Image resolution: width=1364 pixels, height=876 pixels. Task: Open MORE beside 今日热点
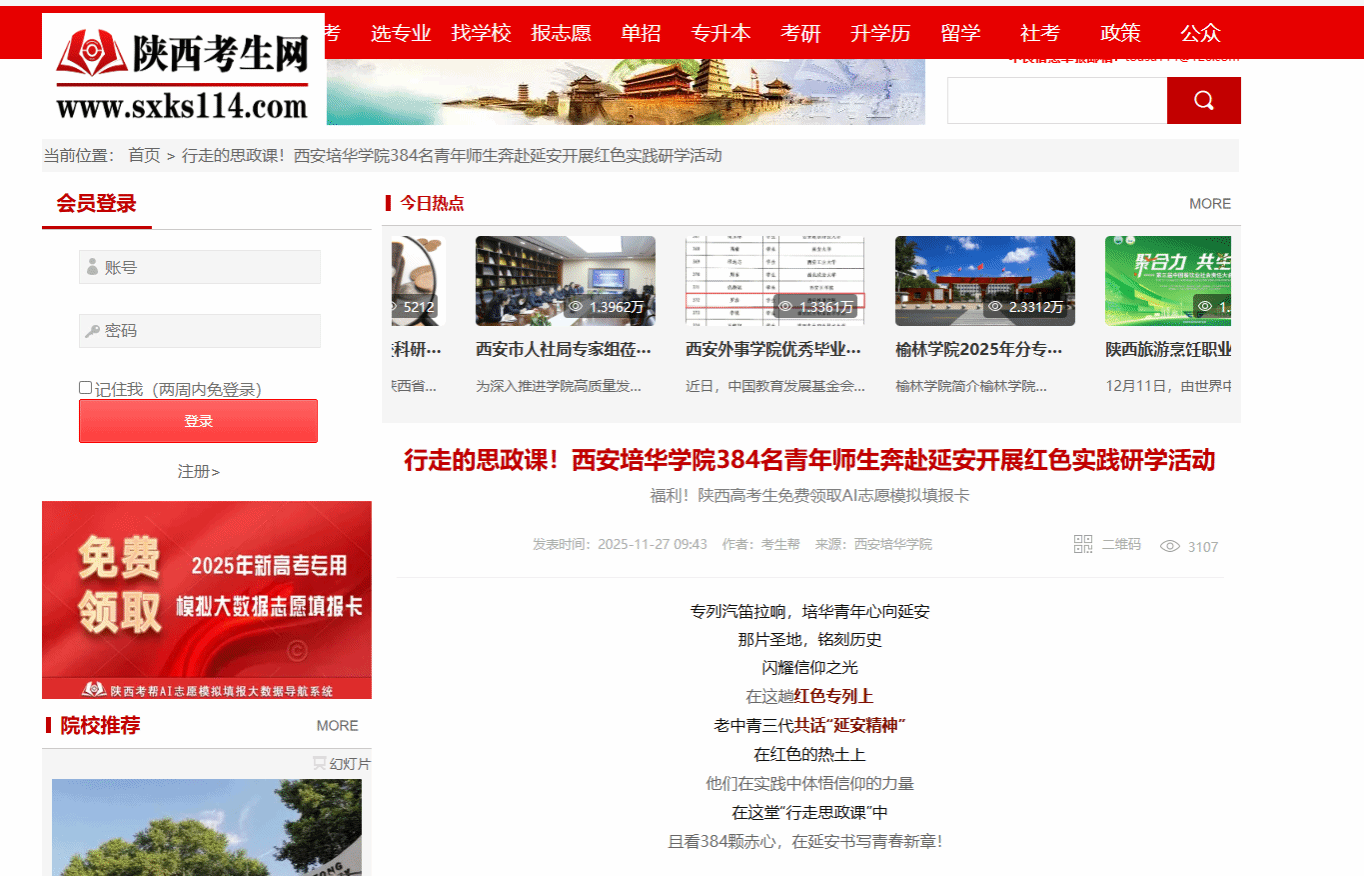point(1209,203)
